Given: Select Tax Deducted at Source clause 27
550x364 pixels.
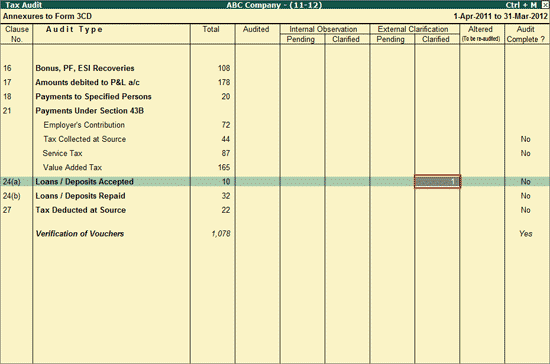Looking at the screenshot, I should (81, 210).
